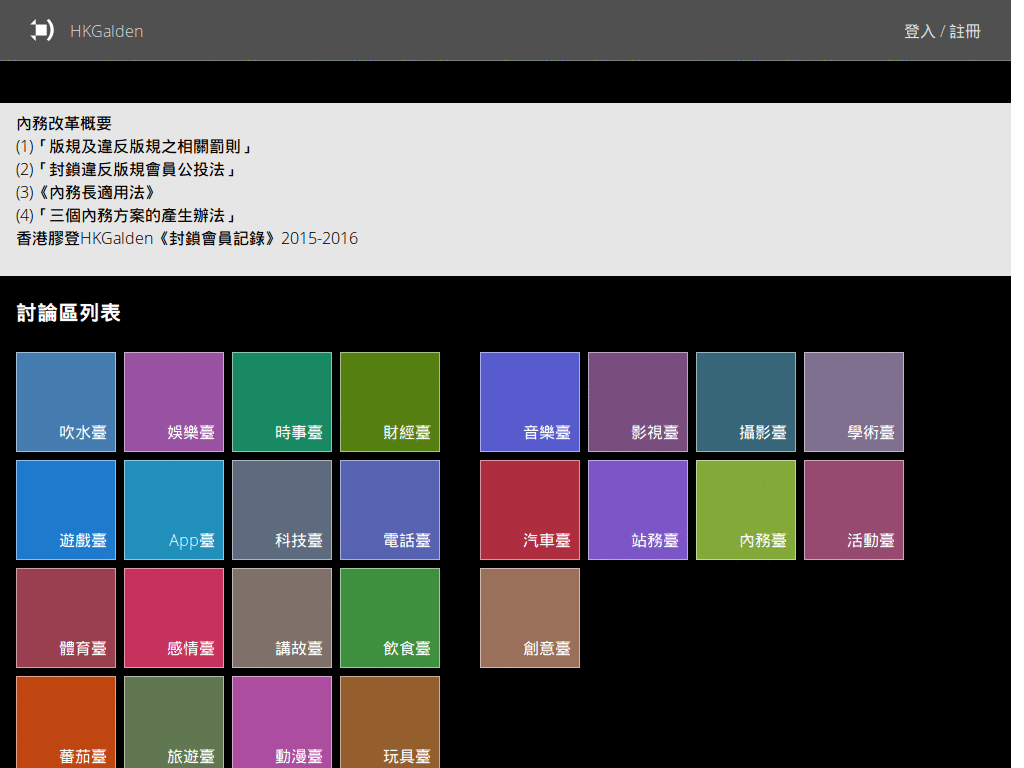1024x768 pixels.
Task: Go to the 財經臺 board
Action: pyautogui.click(x=390, y=402)
